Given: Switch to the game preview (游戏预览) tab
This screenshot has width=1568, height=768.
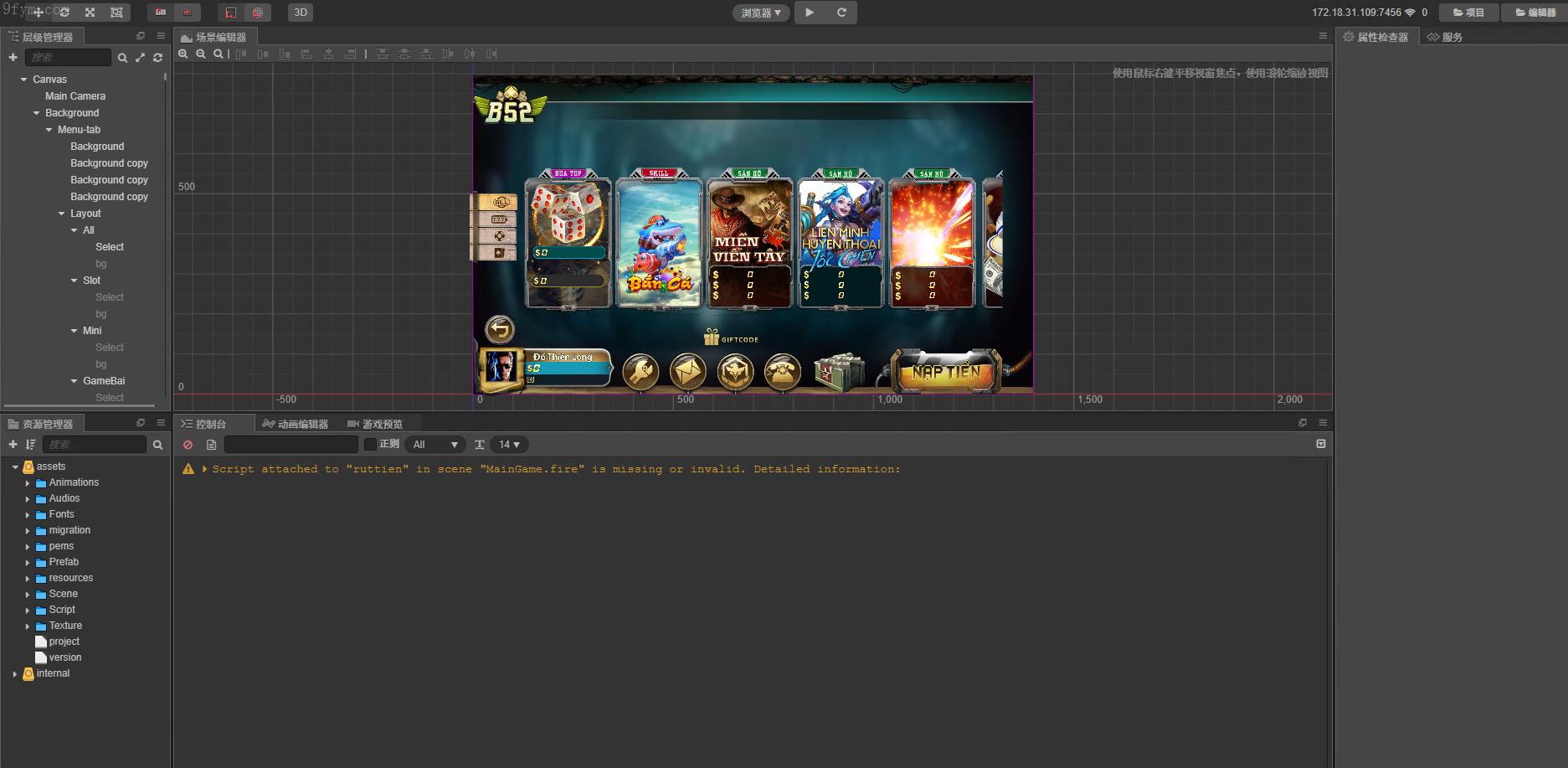Looking at the screenshot, I should (x=375, y=424).
